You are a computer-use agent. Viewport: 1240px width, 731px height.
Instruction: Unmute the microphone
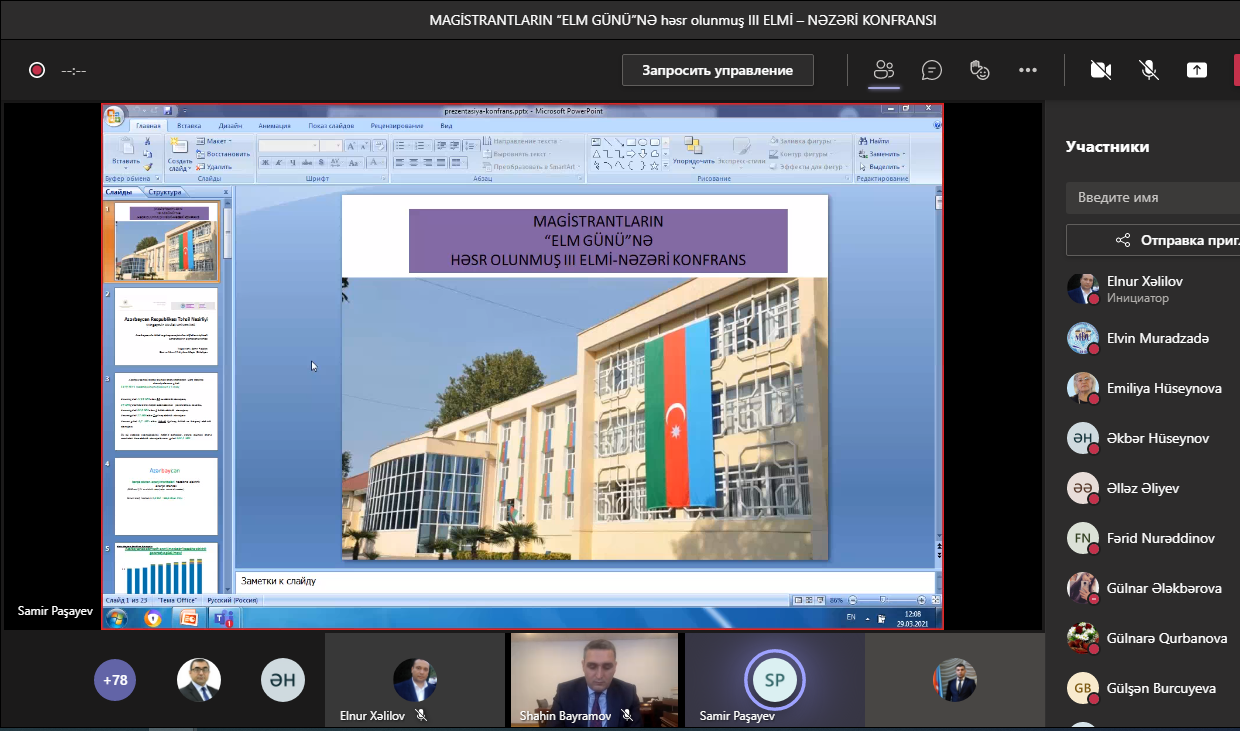tap(1149, 70)
